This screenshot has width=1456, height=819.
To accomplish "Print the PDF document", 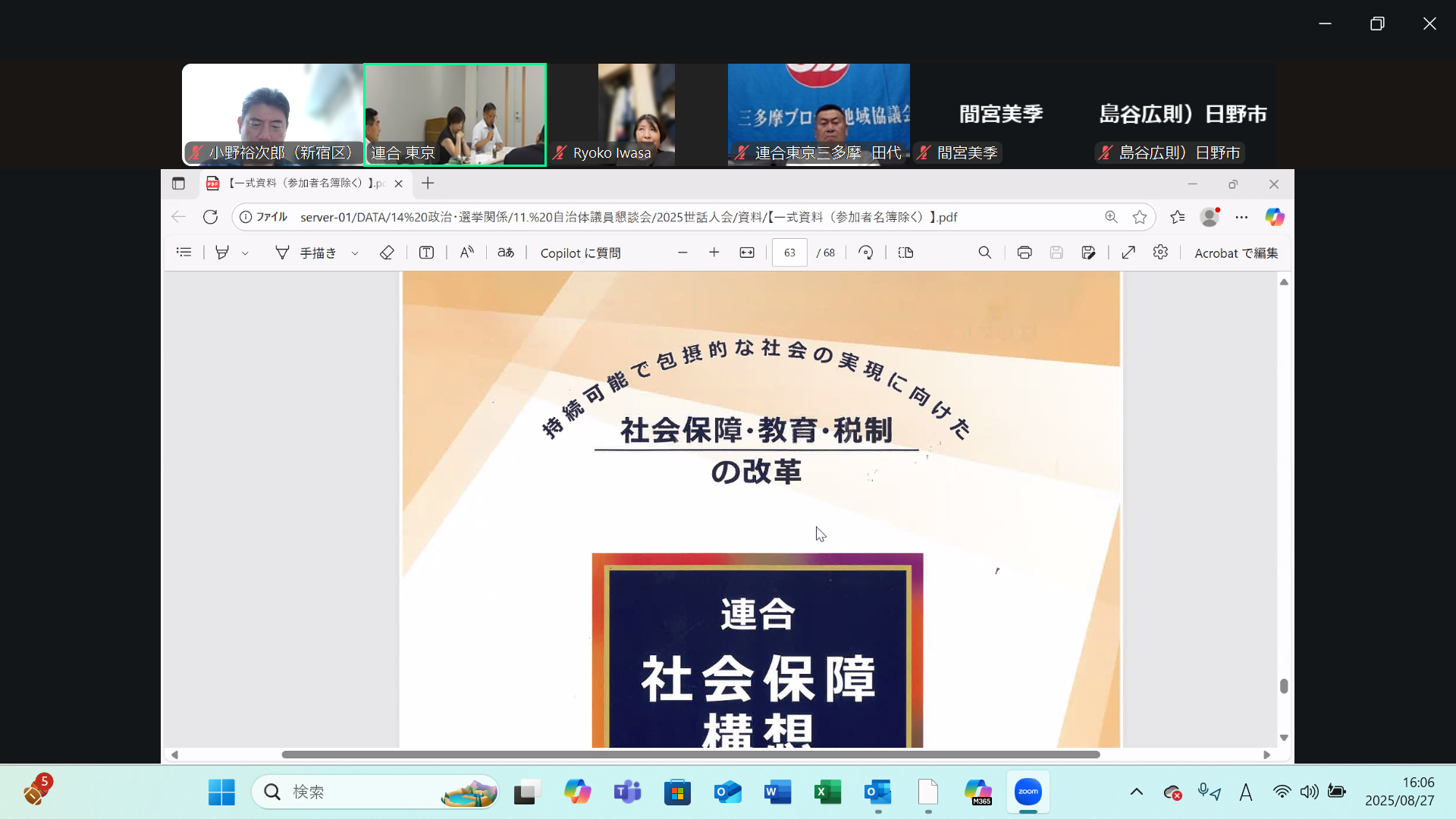I will pos(1025,253).
